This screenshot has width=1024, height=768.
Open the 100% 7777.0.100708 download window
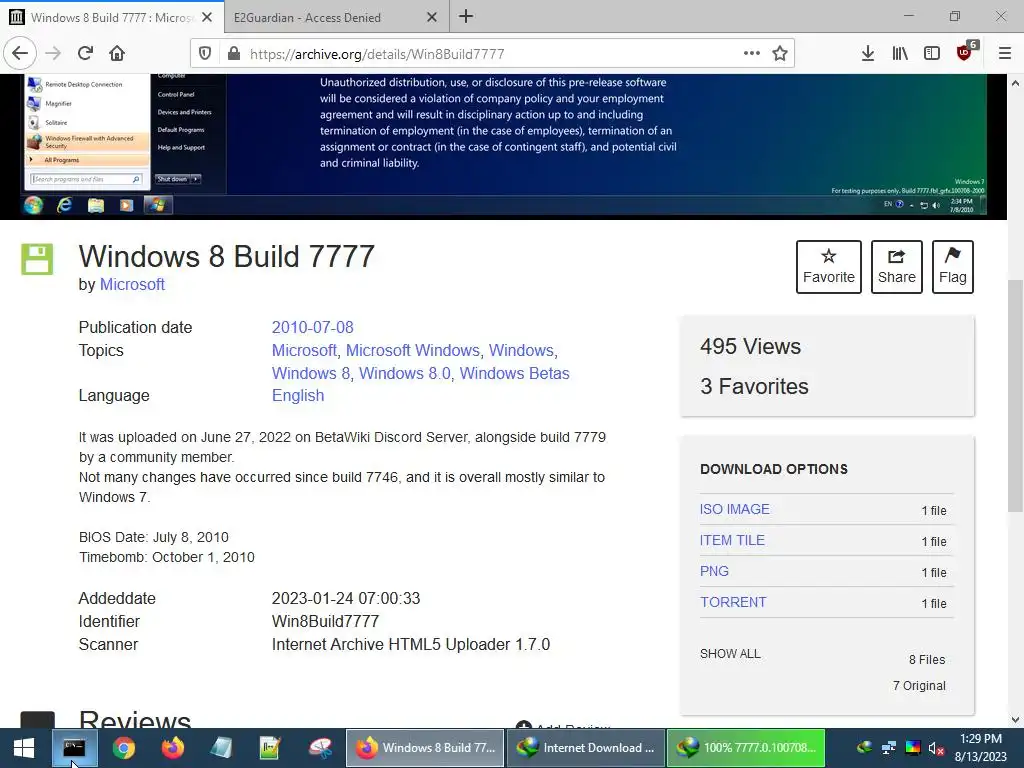click(746, 748)
